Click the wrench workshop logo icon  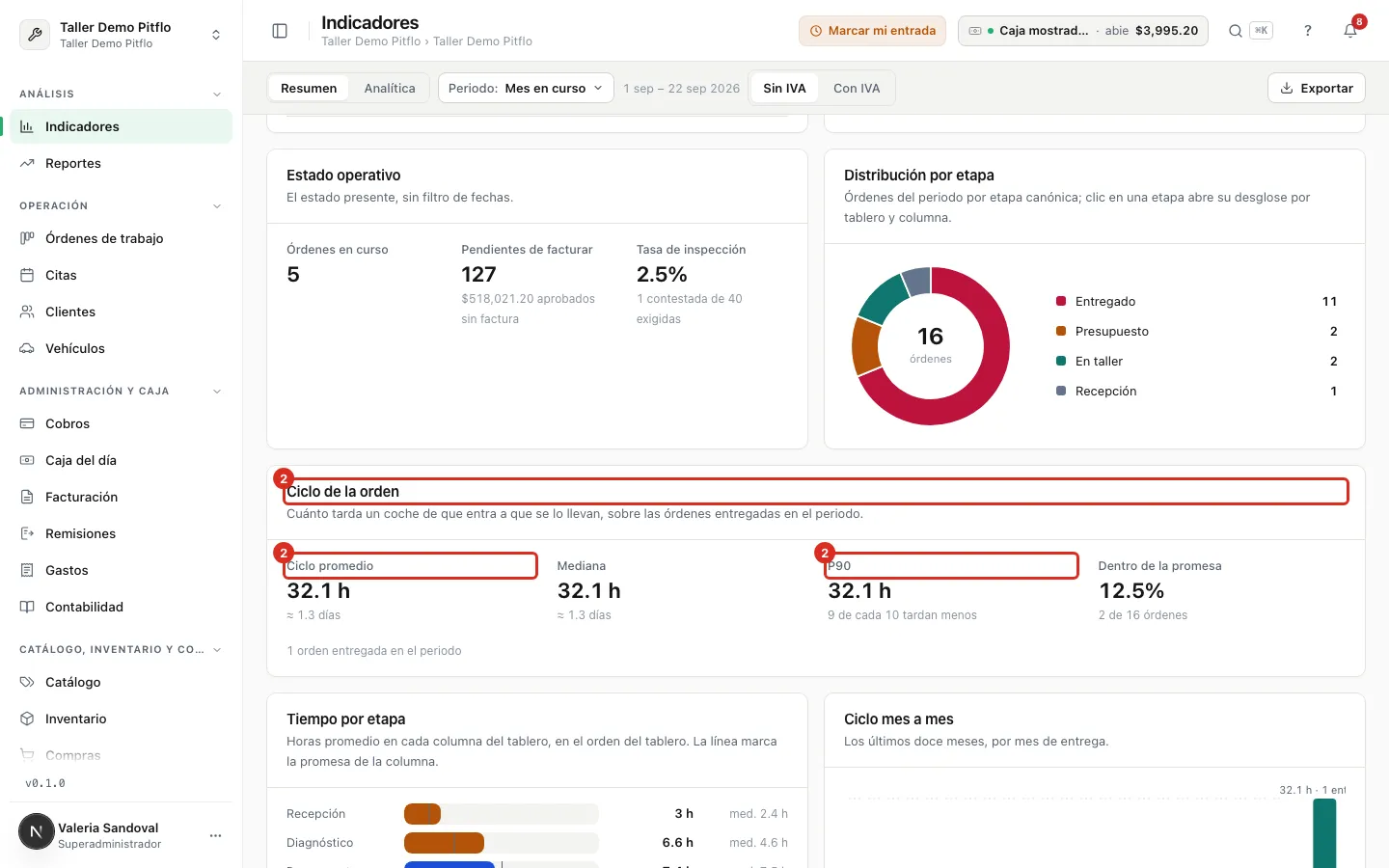pyautogui.click(x=35, y=35)
